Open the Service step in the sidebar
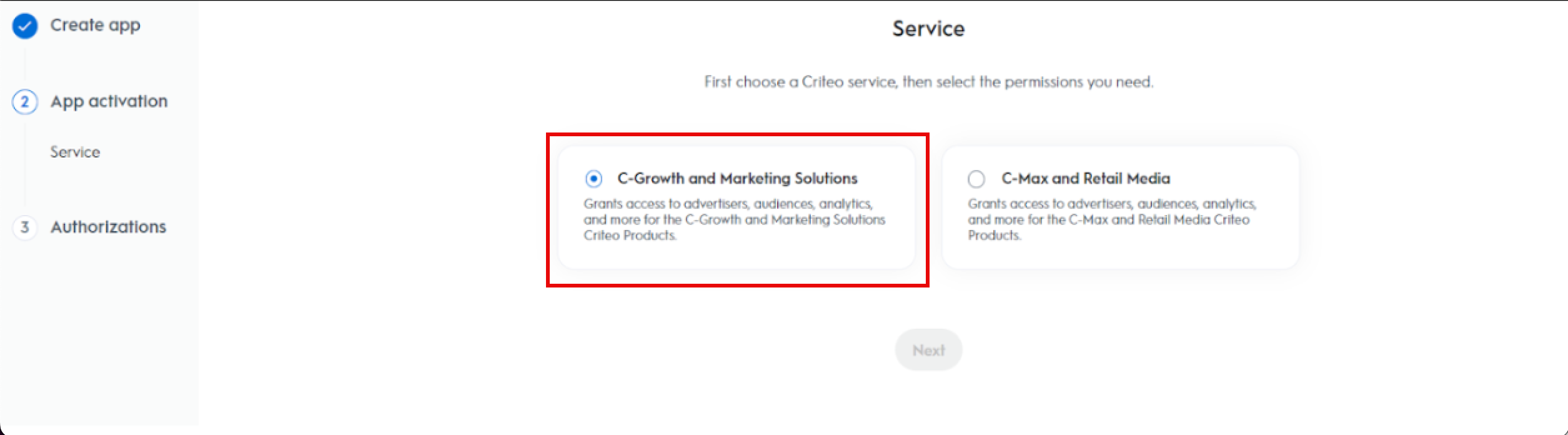Viewport: 1568px width, 435px height. pyautogui.click(x=74, y=152)
